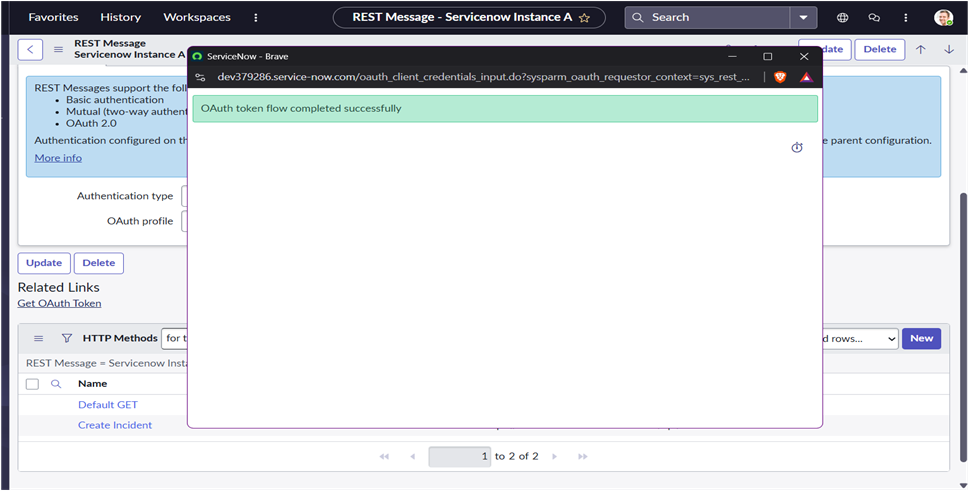
Task: Click the Get OAuth Token related link
Action: (x=59, y=303)
